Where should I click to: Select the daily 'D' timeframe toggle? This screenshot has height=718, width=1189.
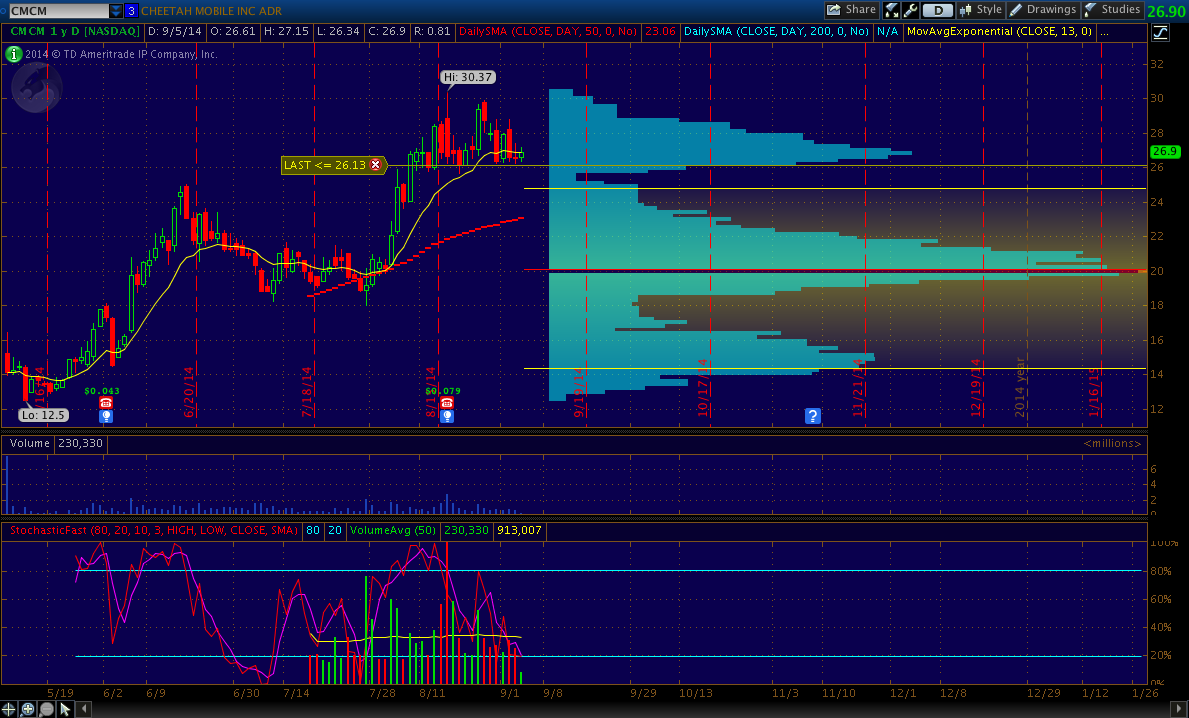click(x=937, y=10)
